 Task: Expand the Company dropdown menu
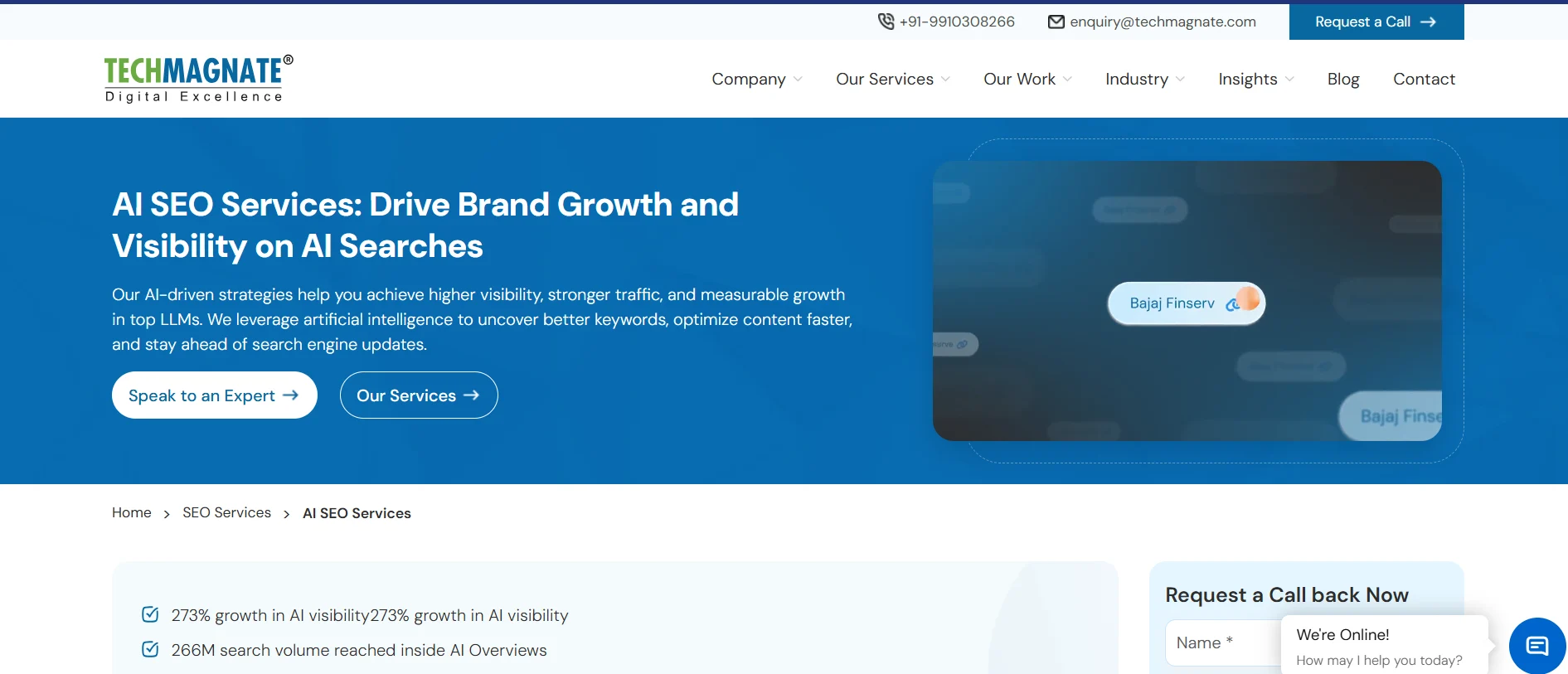[x=756, y=79]
